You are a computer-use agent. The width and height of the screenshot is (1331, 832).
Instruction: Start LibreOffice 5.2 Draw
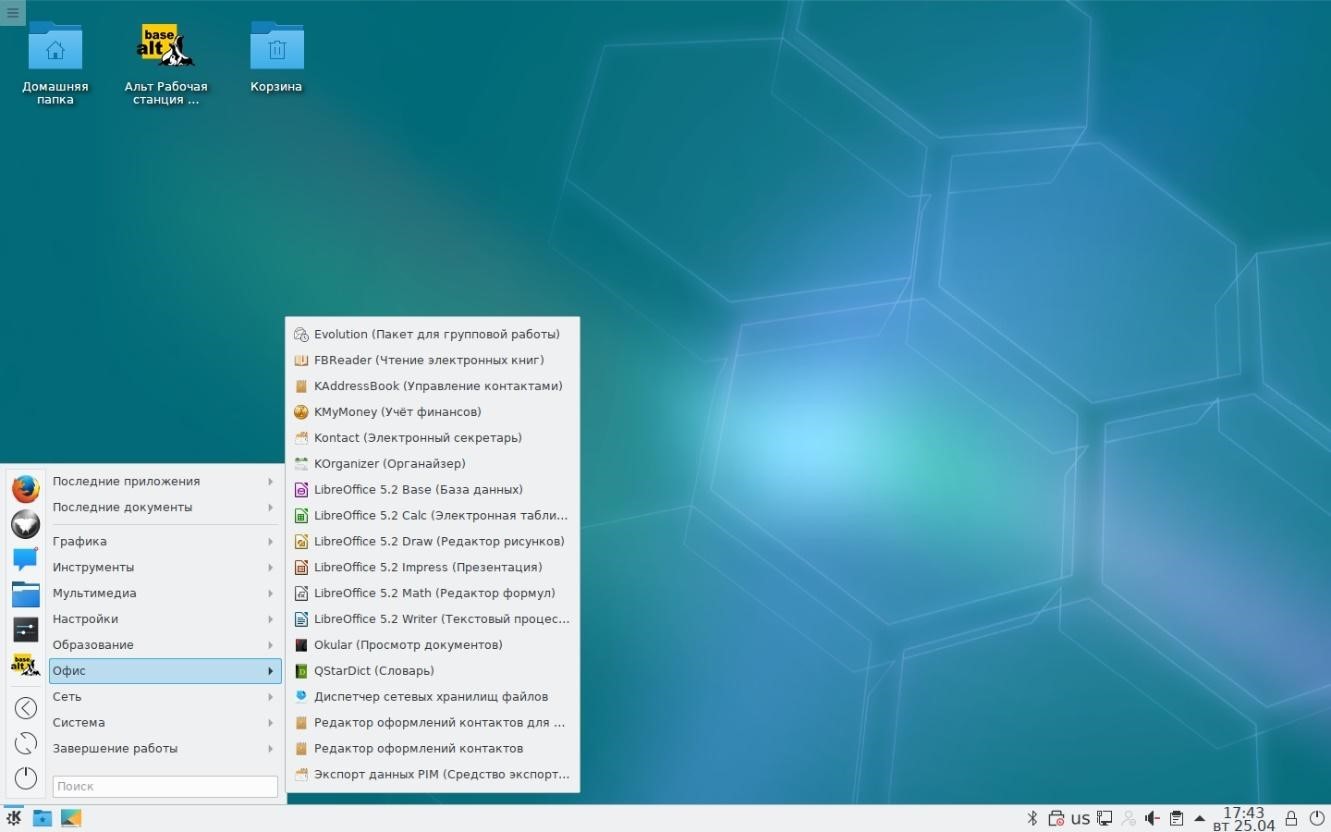pos(432,541)
